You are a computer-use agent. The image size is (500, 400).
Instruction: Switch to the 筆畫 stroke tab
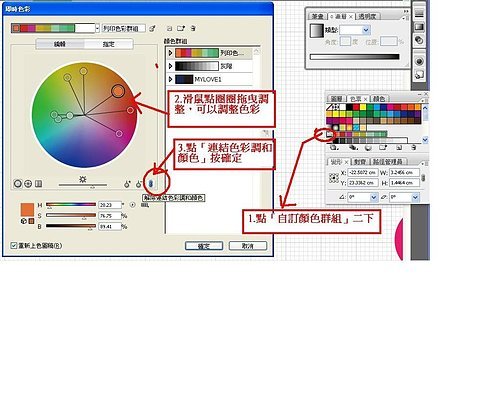(x=317, y=16)
